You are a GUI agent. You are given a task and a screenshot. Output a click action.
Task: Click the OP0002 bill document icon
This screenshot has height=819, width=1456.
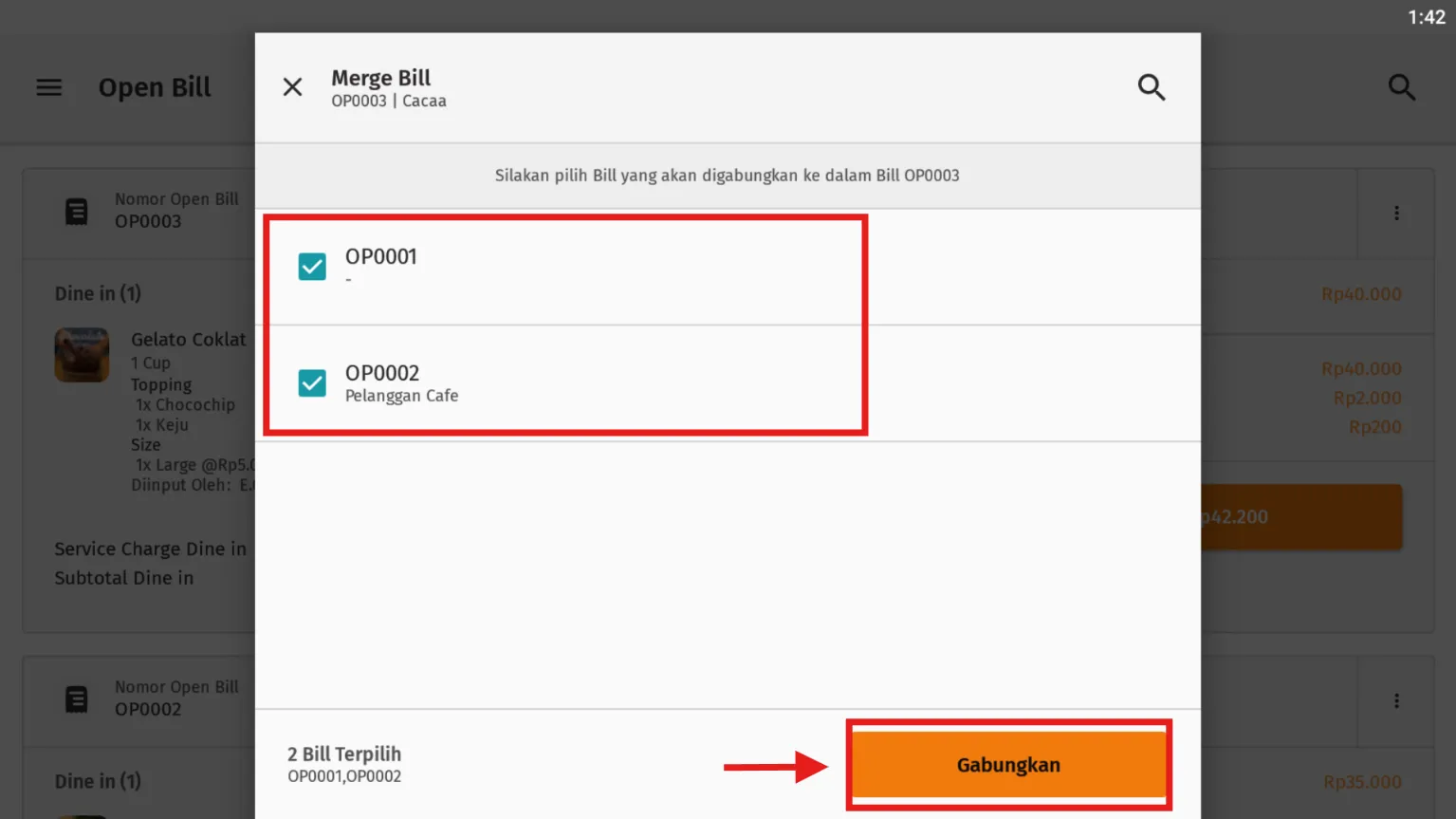(77, 699)
